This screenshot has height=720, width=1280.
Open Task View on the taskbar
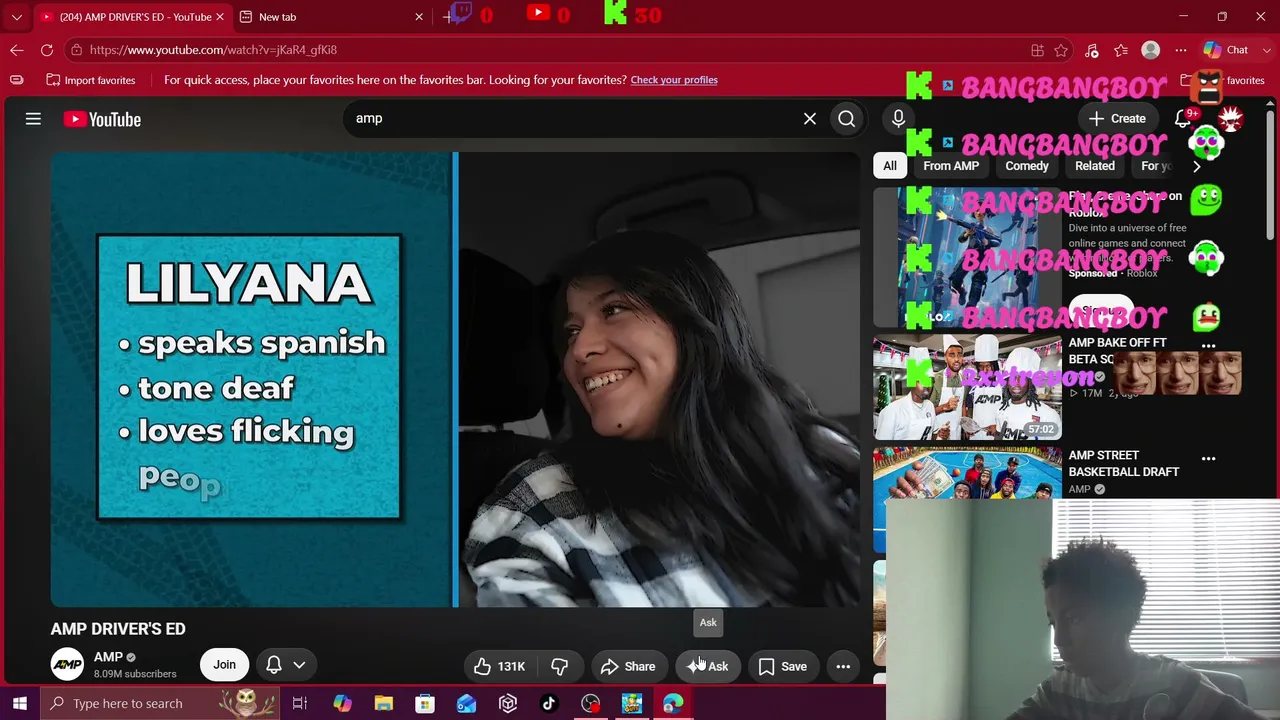pyautogui.click(x=299, y=703)
